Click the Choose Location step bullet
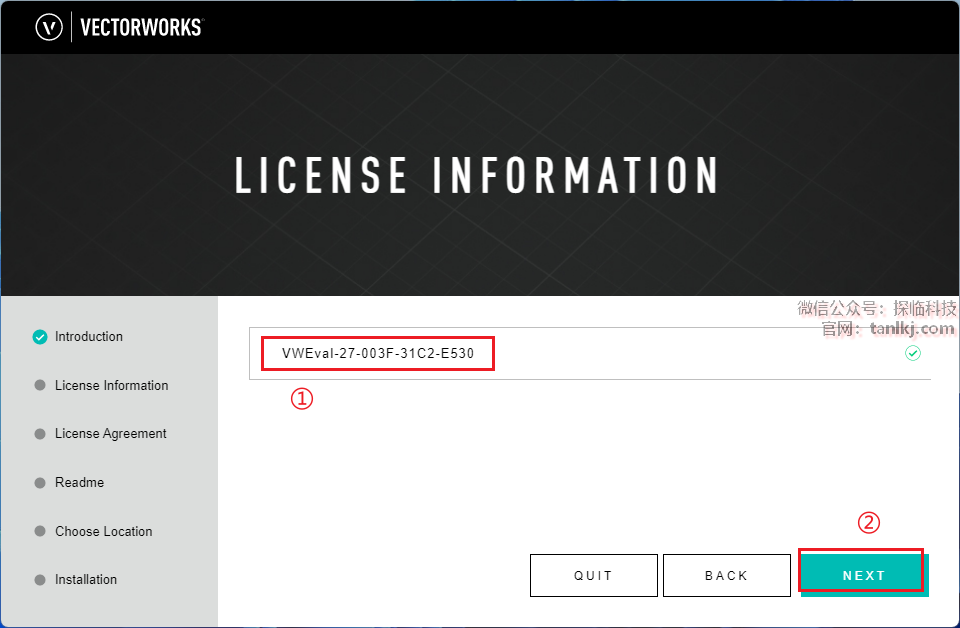Image resolution: width=960 pixels, height=628 pixels. (40, 531)
